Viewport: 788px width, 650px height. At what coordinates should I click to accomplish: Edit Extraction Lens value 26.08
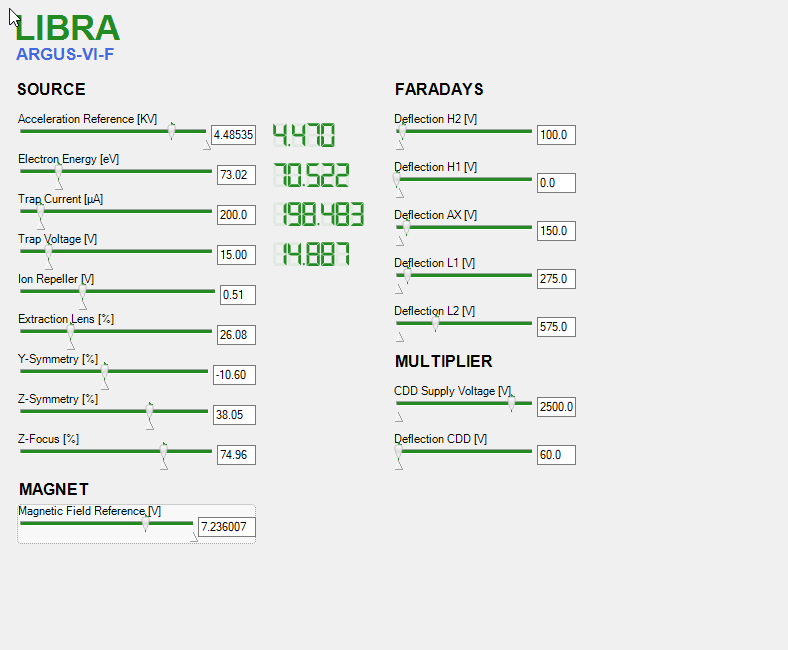[236, 335]
